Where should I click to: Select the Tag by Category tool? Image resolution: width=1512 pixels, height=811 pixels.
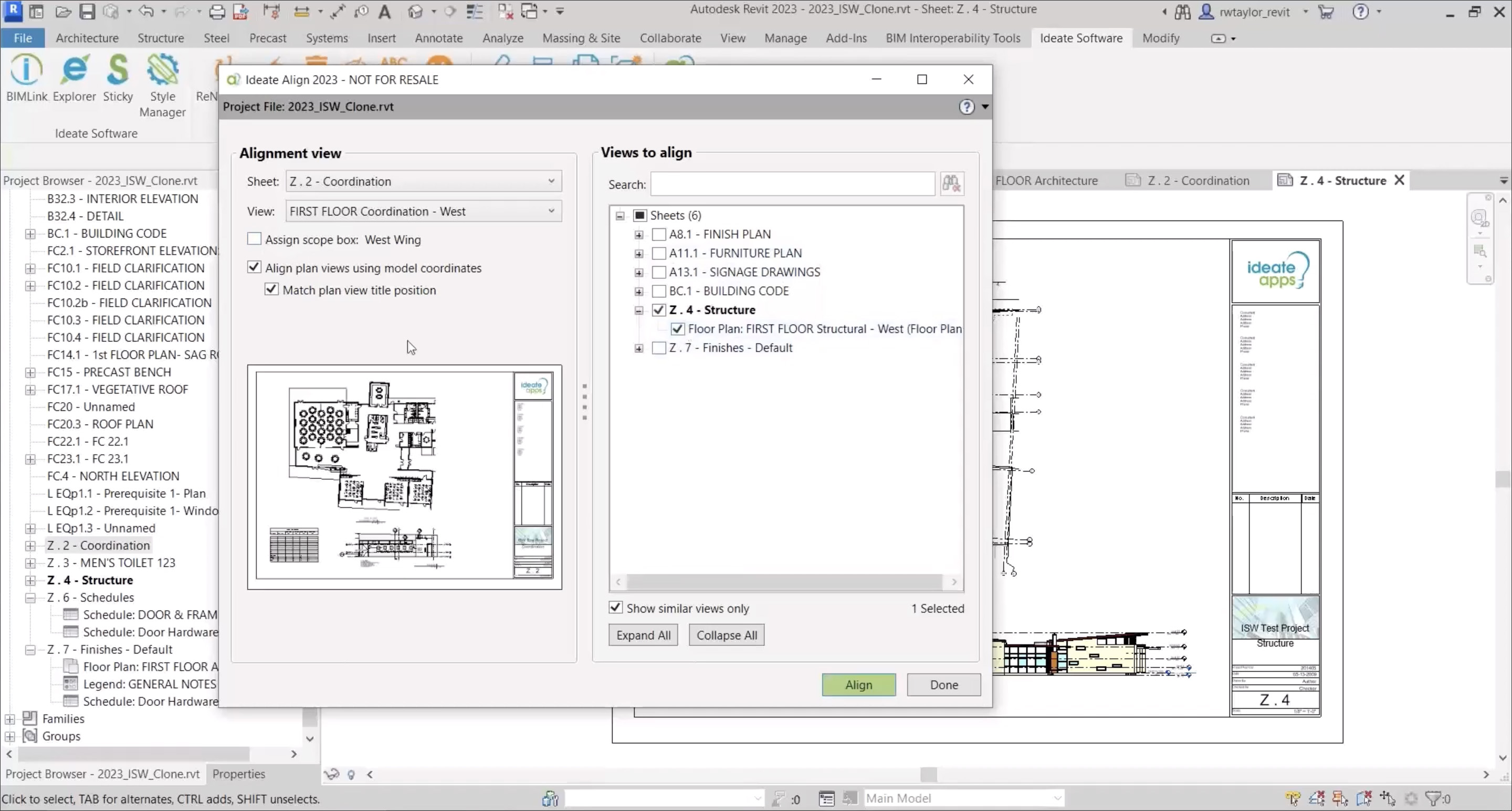(x=362, y=11)
